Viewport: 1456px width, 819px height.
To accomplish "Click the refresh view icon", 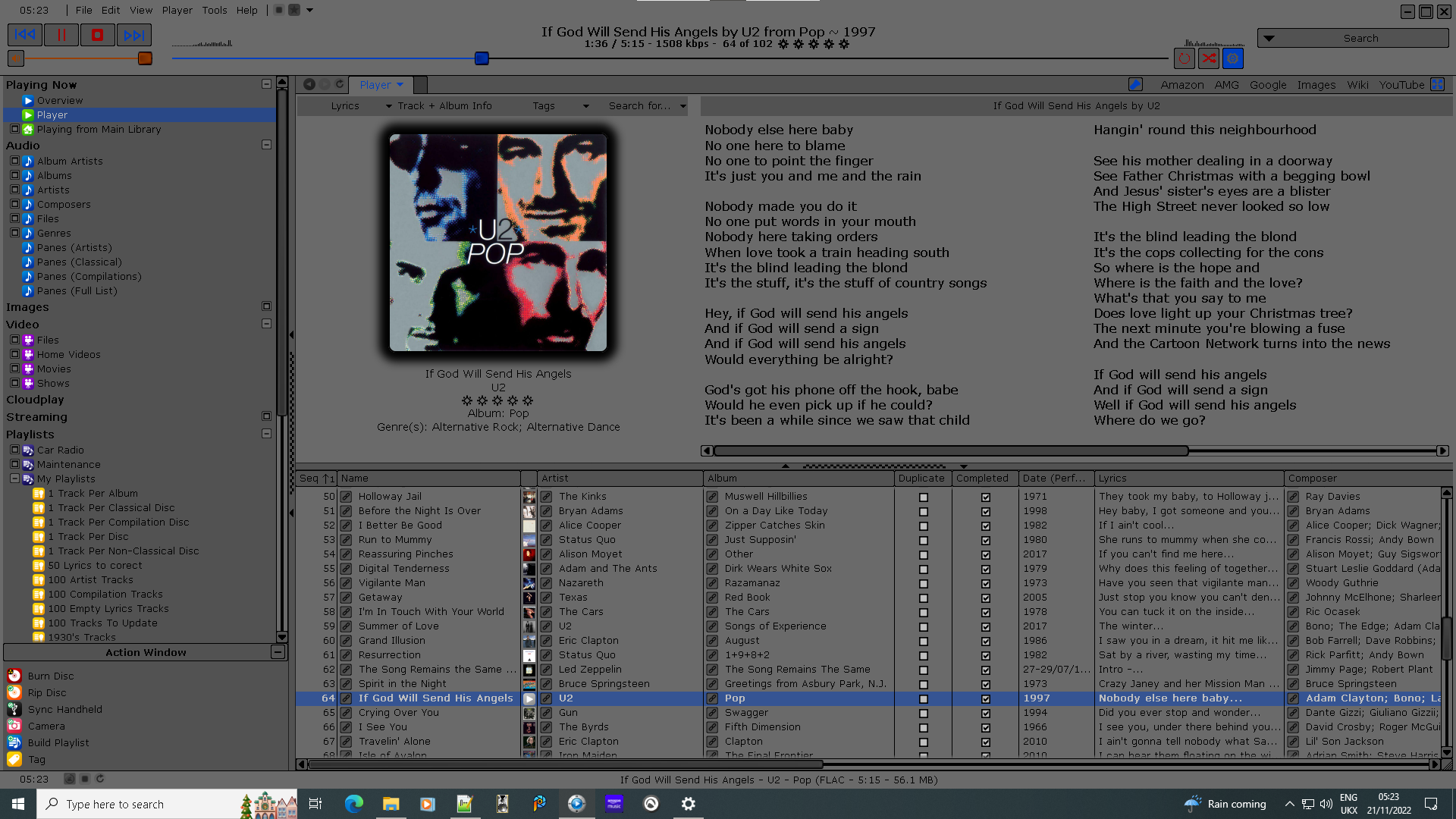I will click(x=340, y=84).
